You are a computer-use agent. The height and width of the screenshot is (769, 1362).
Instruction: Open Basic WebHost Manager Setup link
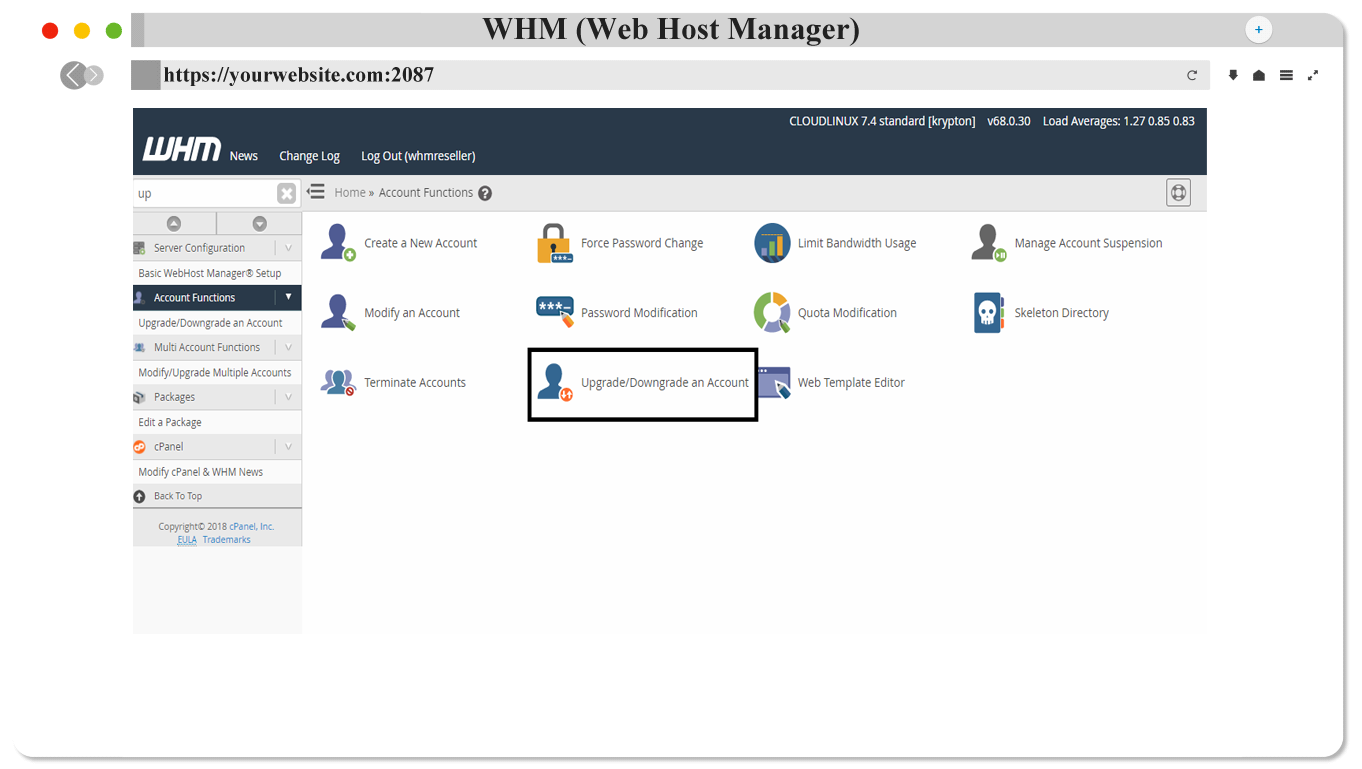coord(210,273)
